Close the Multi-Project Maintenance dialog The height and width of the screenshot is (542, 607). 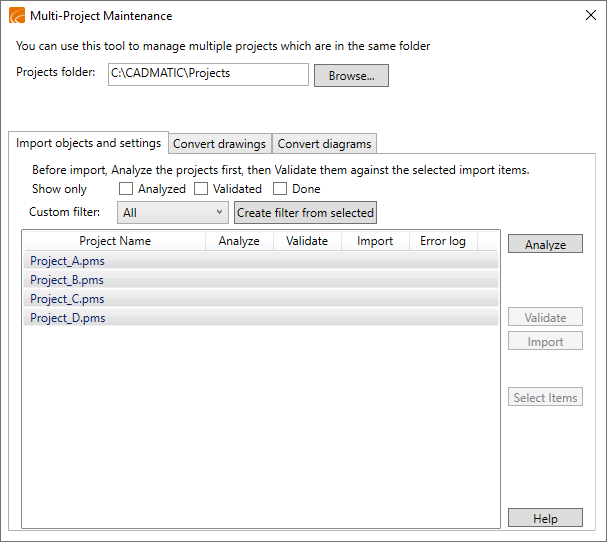coord(589,16)
